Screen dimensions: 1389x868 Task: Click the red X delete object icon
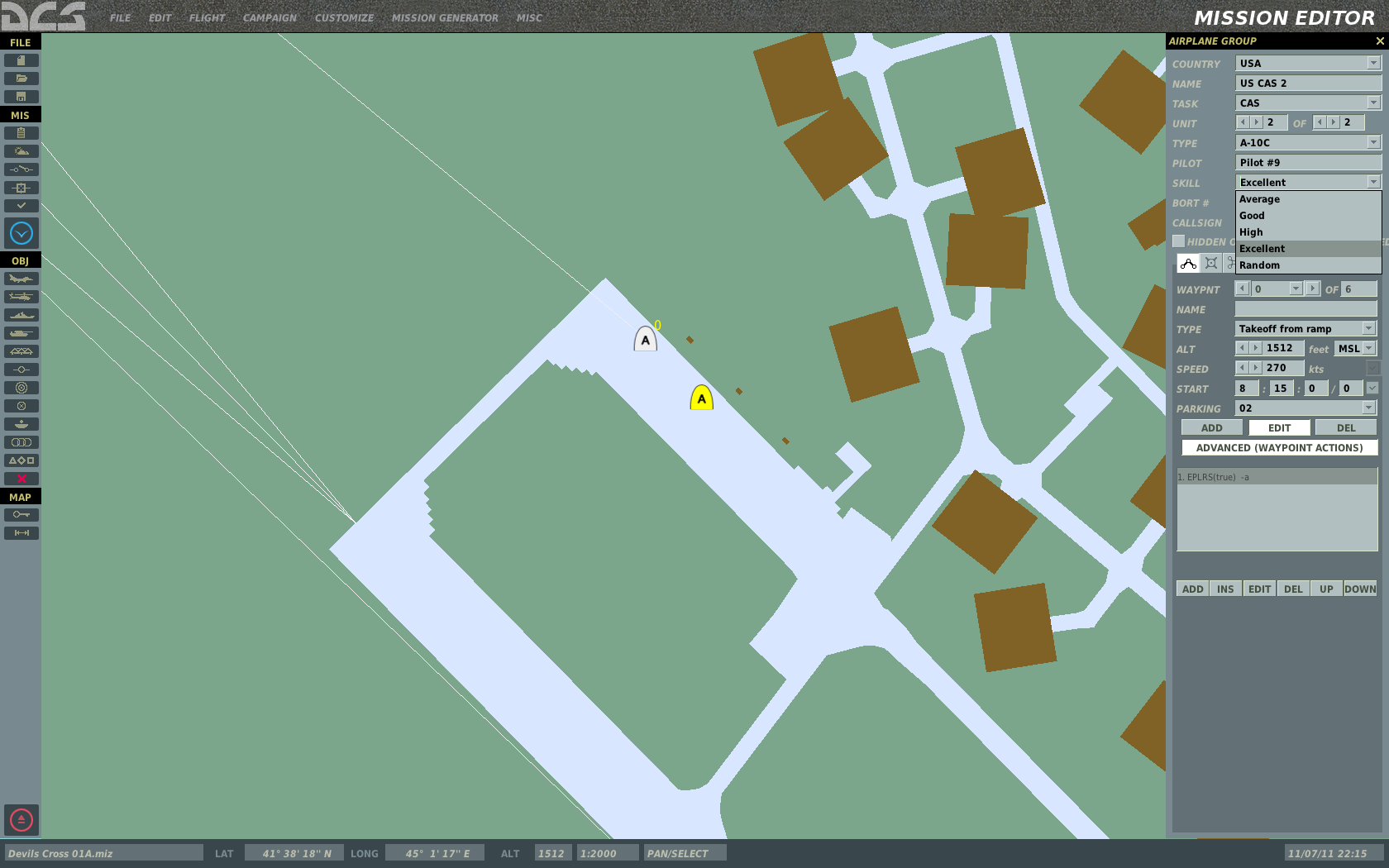click(x=21, y=479)
